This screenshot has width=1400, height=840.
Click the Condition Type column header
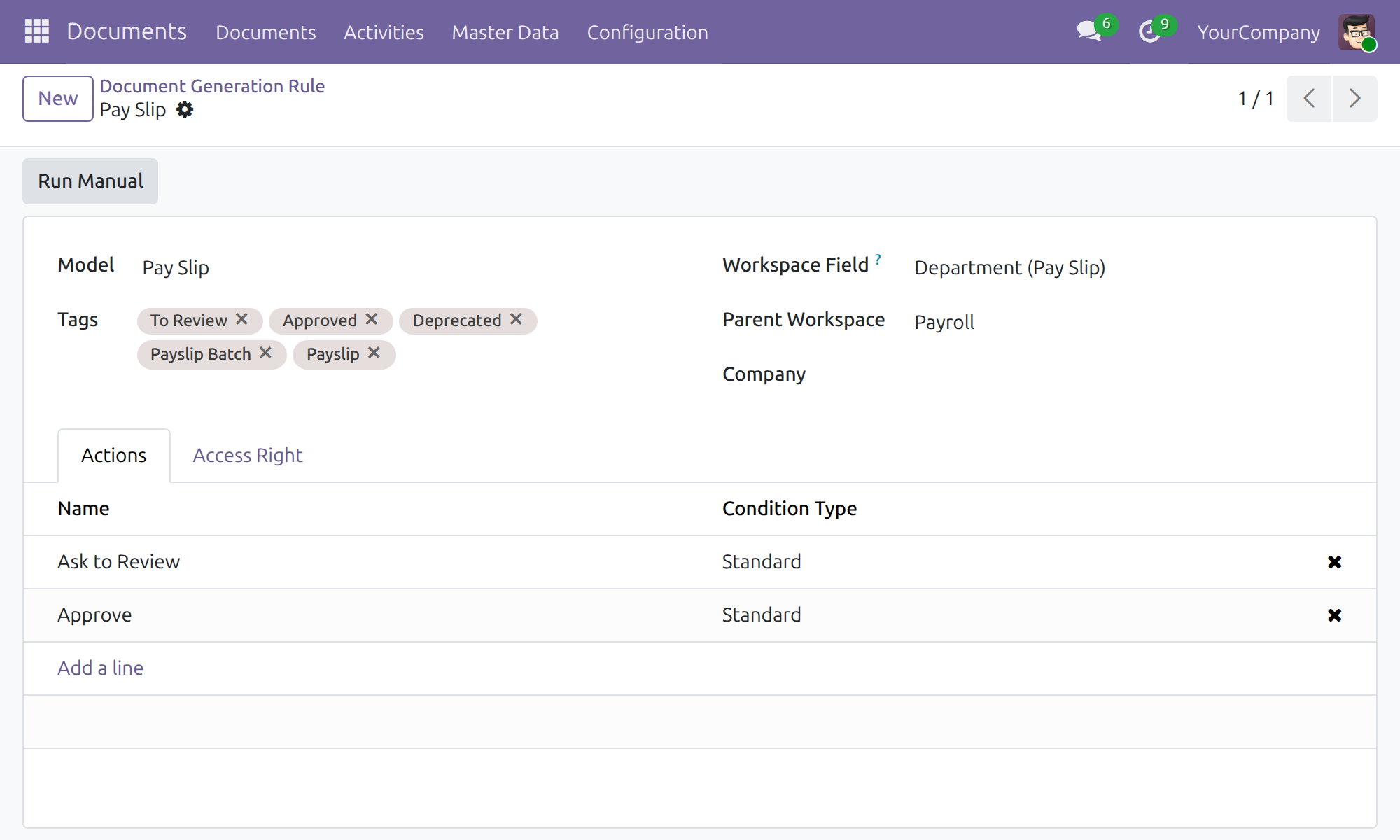pos(790,509)
